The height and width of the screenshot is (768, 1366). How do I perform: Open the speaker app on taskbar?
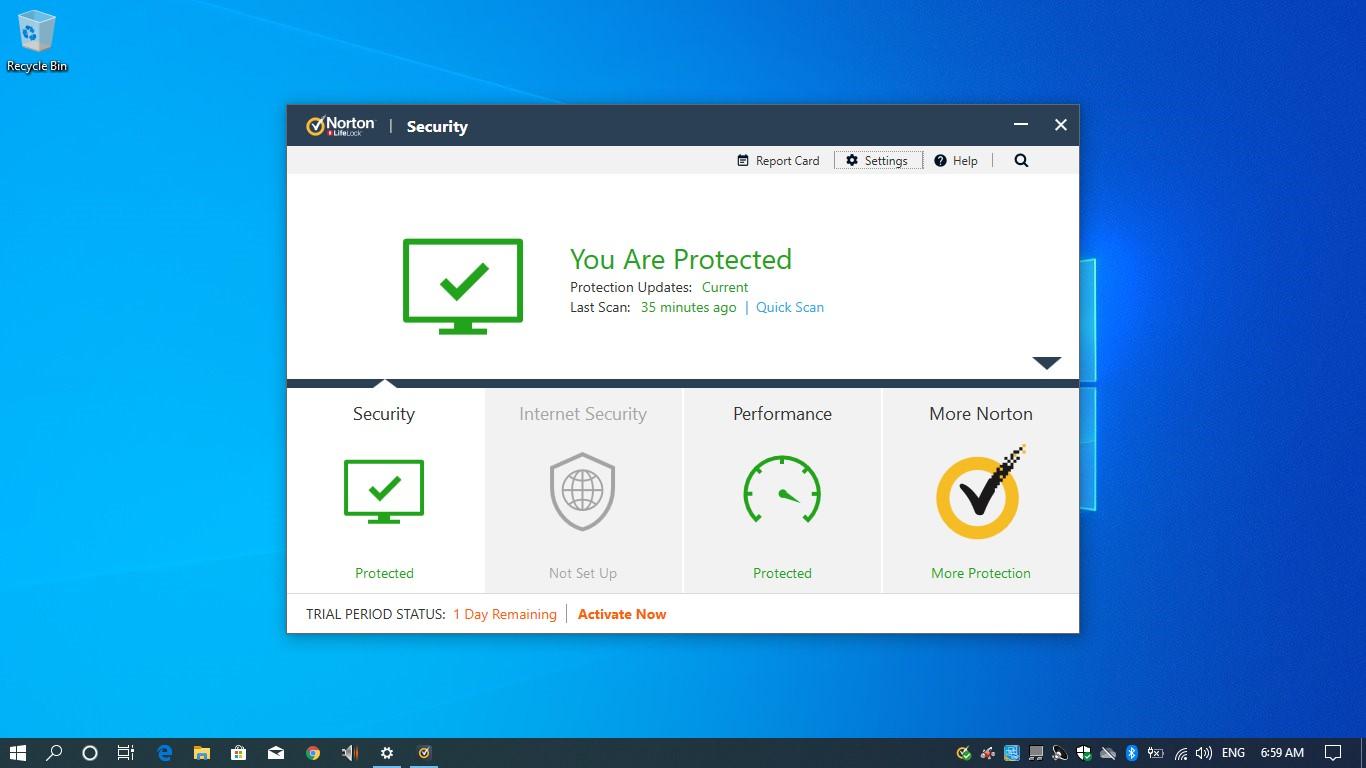(350, 753)
